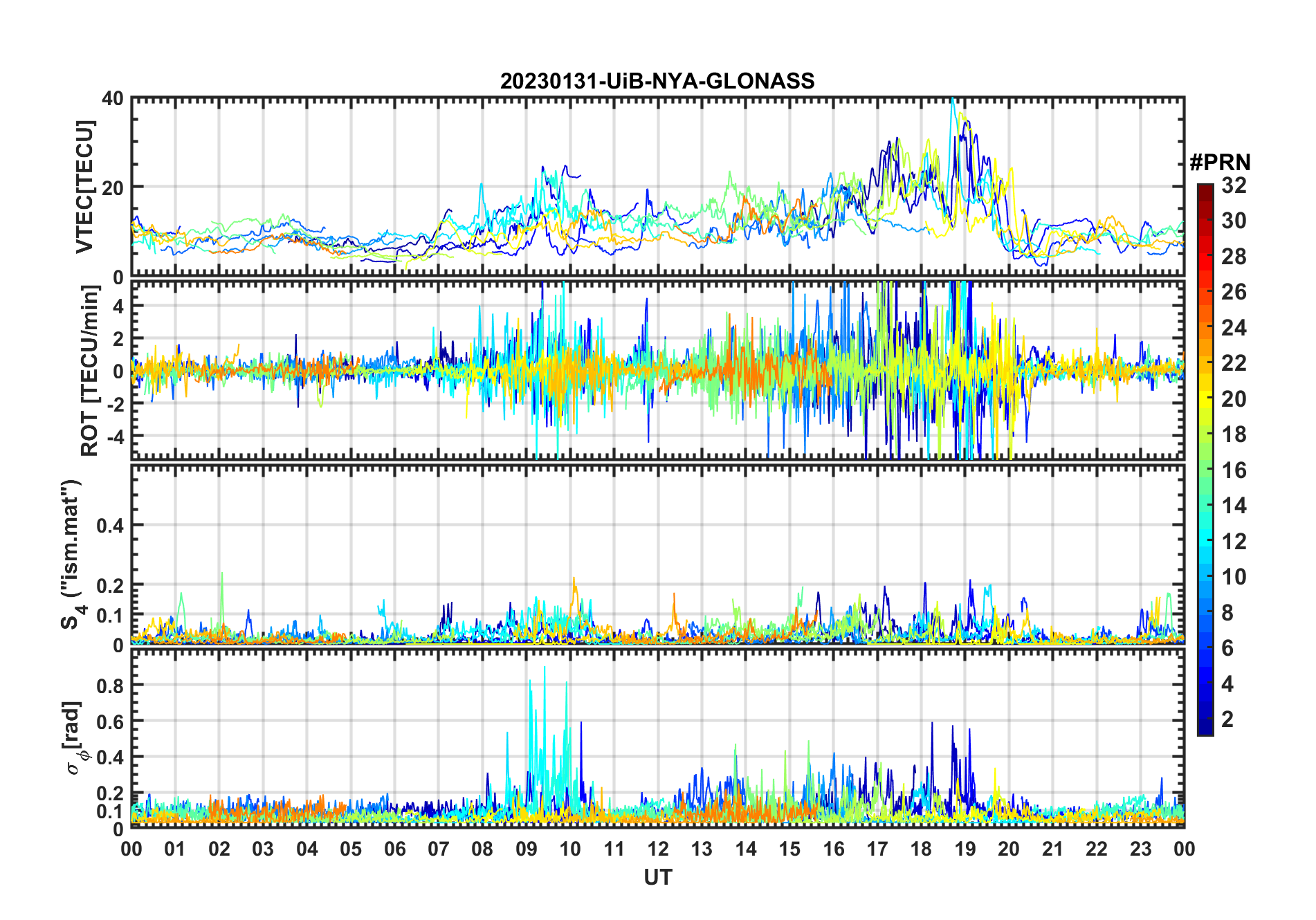Click the S4 ("ism.mat") y-axis label
The height and width of the screenshot is (920, 1316).
(72, 555)
